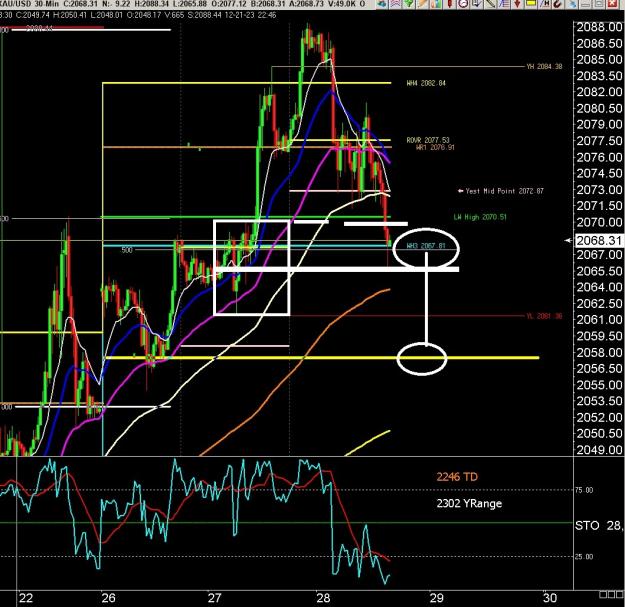Screen dimensions: 625x607
Task: Click the pink wavy lines indicator icon
Action: pos(395,4)
